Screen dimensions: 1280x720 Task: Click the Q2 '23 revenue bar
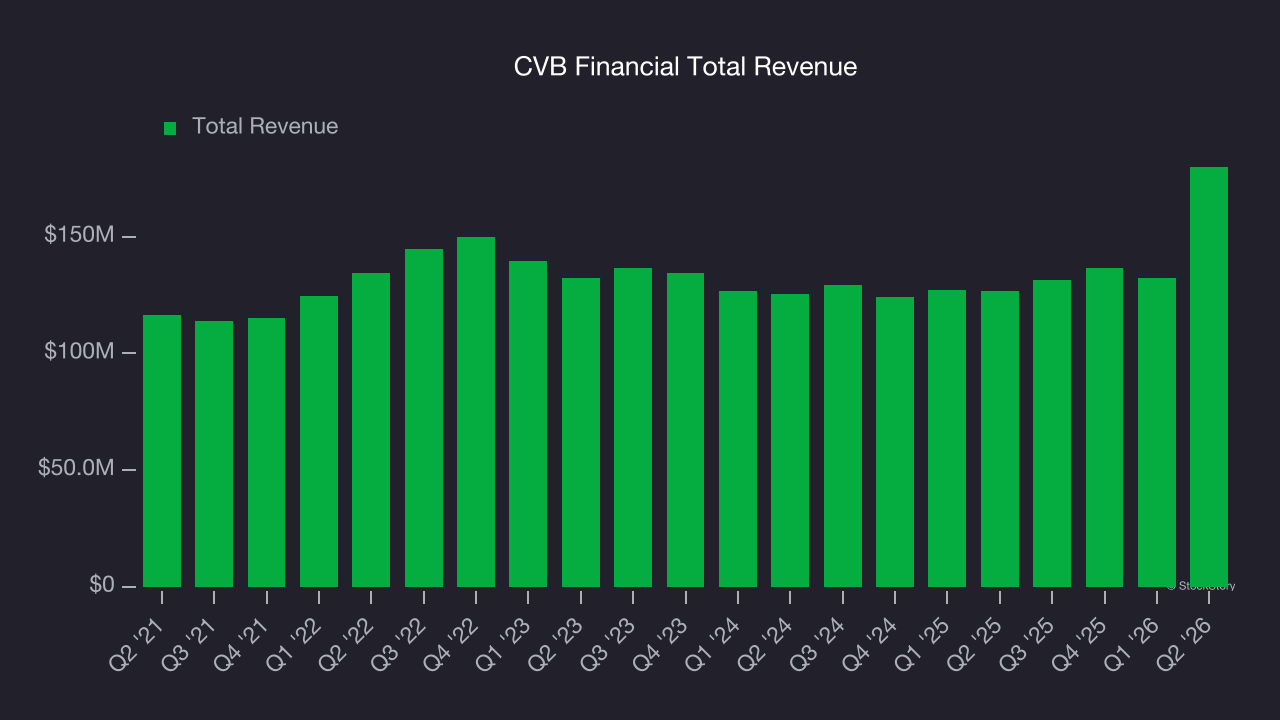[x=581, y=432]
